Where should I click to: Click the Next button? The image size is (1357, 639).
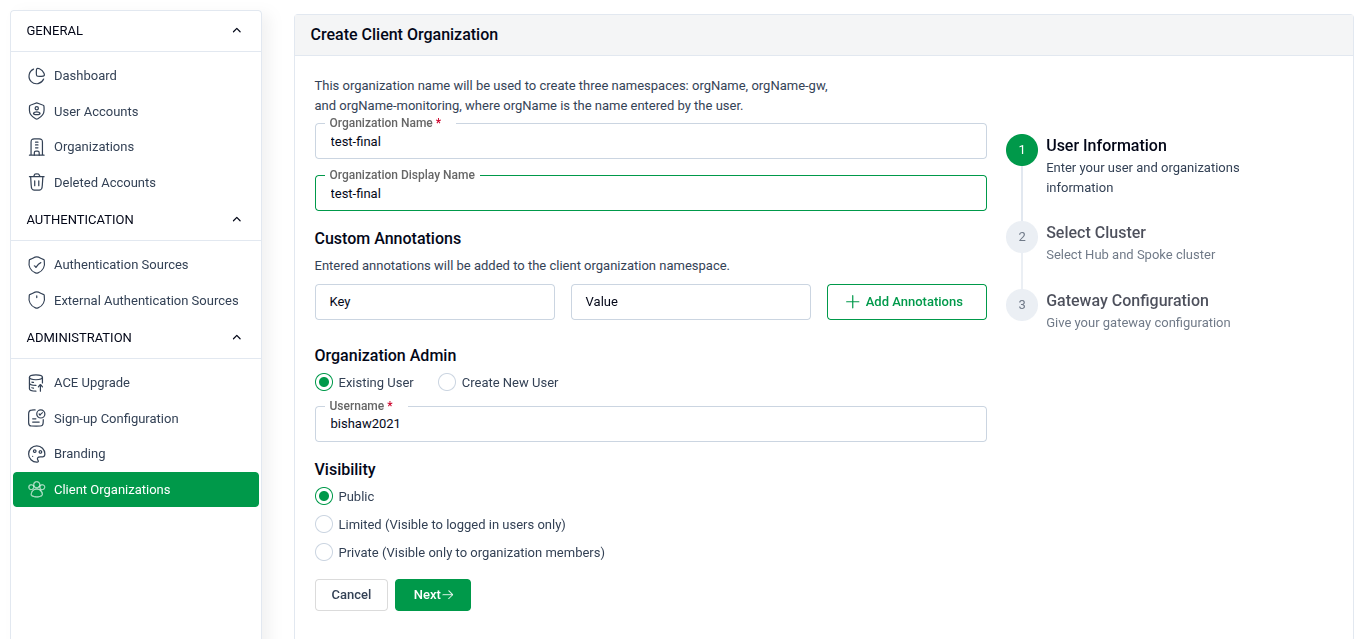coord(432,595)
